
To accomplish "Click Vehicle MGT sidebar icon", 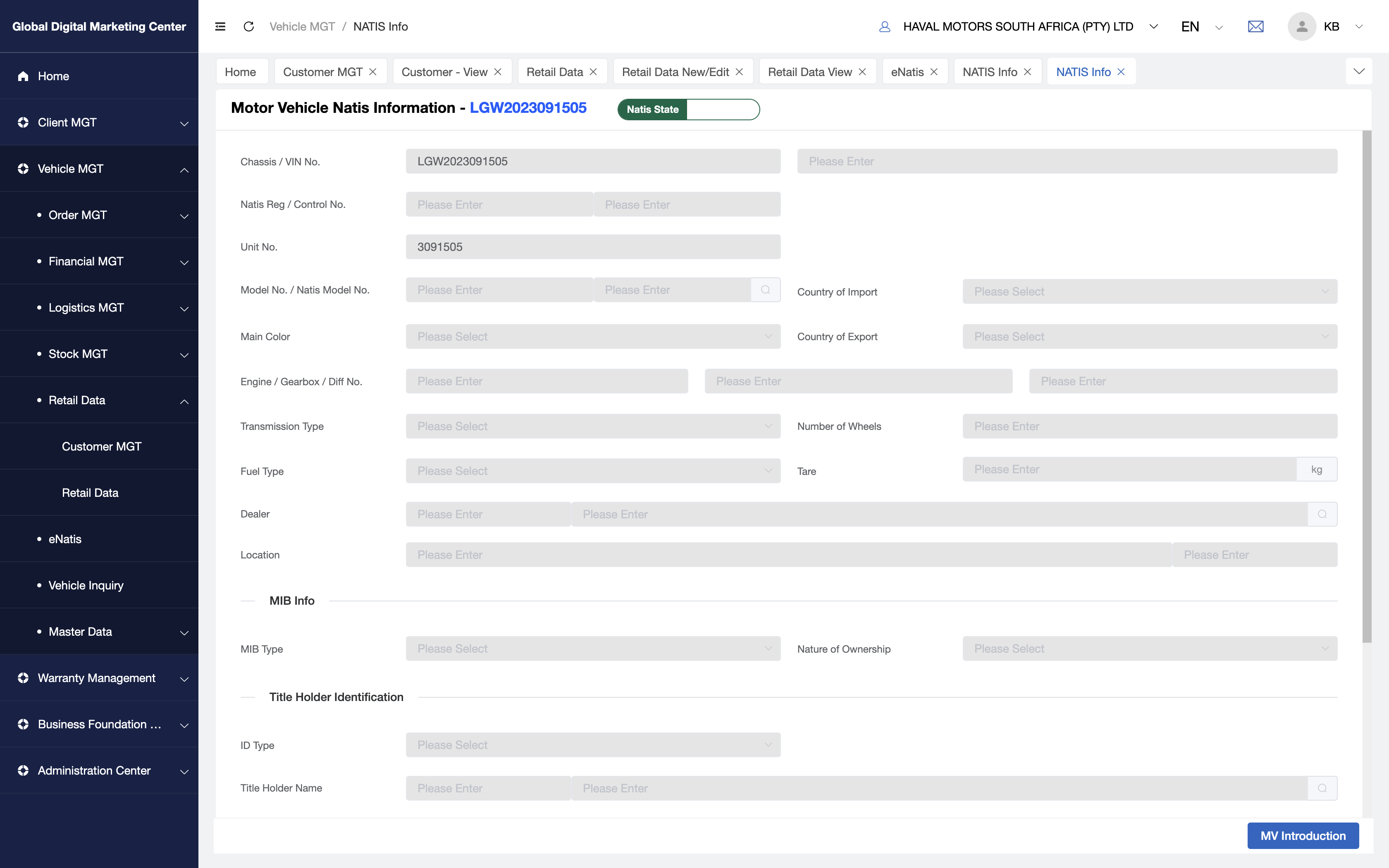I will point(23,169).
